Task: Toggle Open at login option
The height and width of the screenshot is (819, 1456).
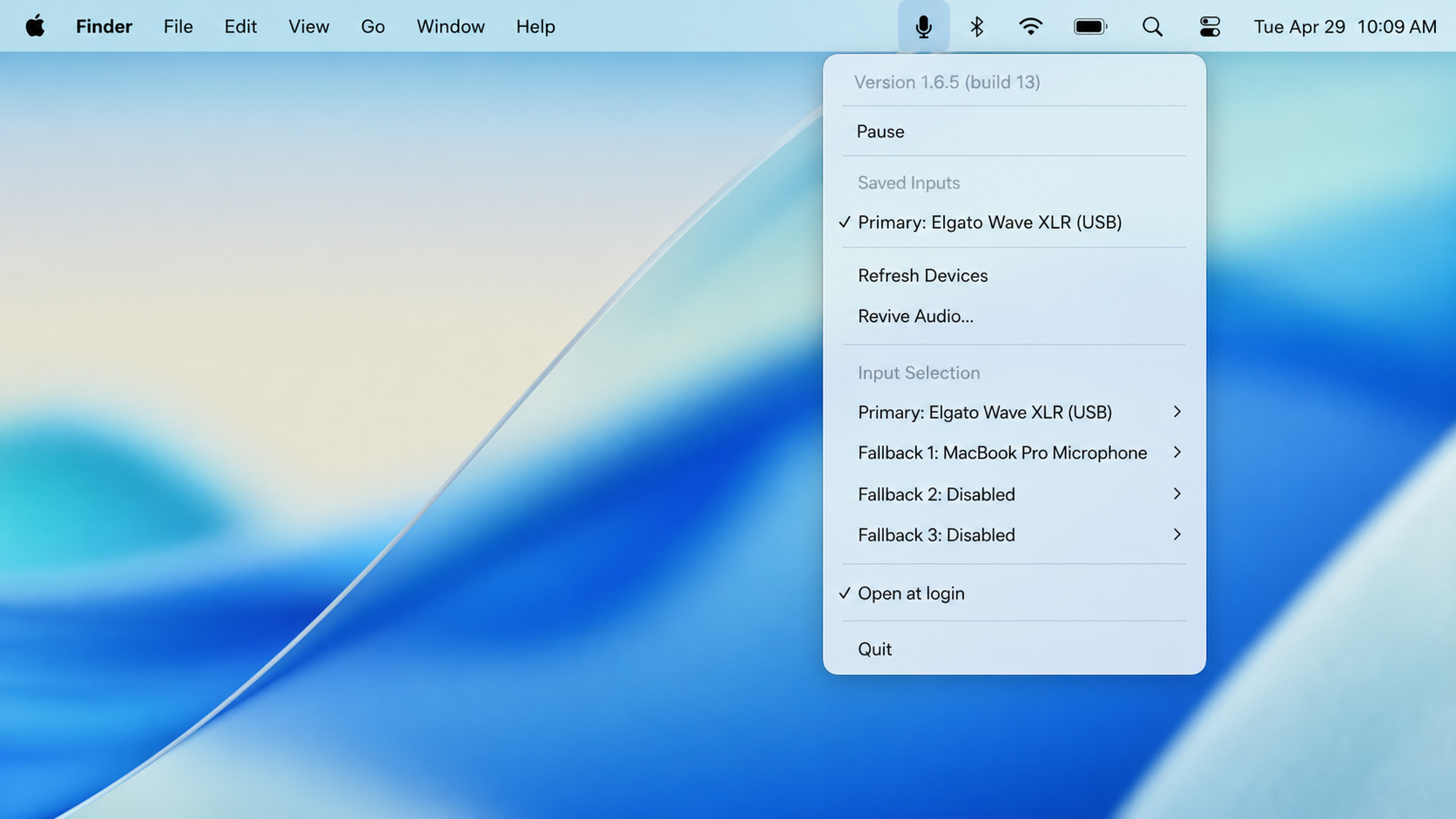Action: (x=1014, y=593)
